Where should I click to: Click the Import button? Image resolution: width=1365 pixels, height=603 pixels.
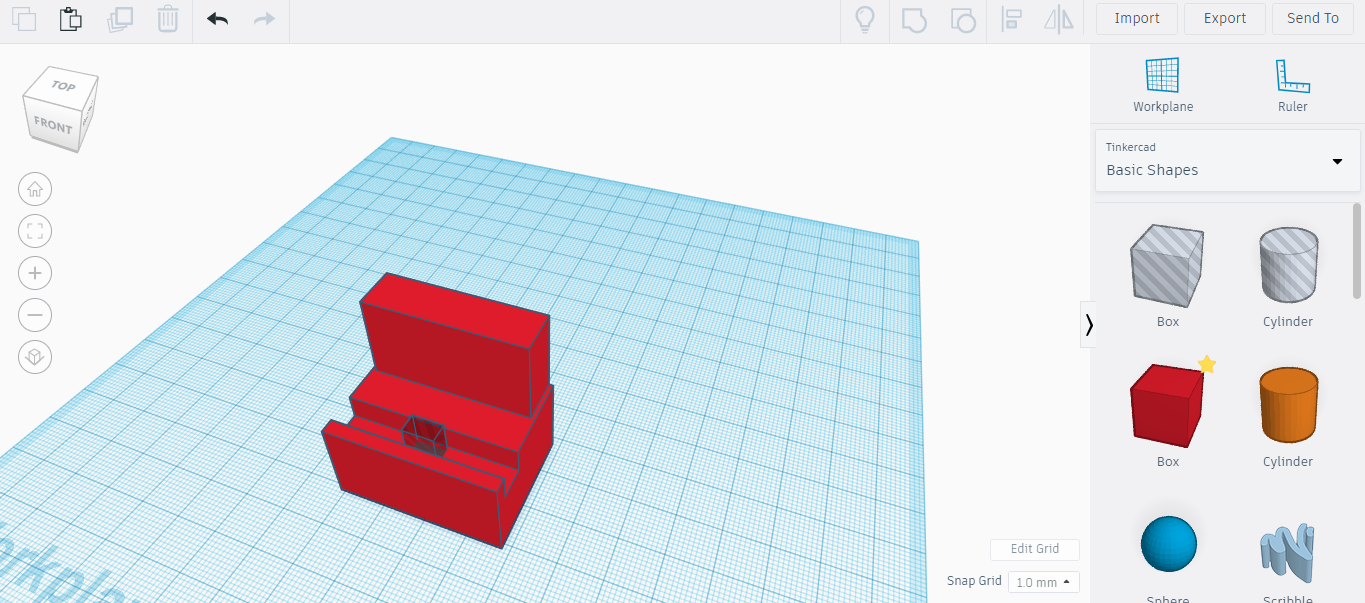[x=1137, y=18]
